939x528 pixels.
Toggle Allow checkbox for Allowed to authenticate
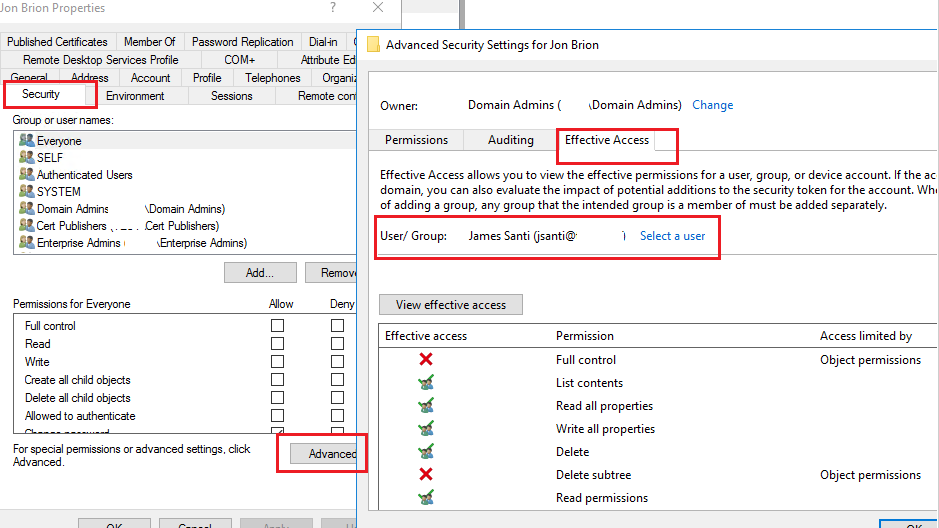[277, 416]
